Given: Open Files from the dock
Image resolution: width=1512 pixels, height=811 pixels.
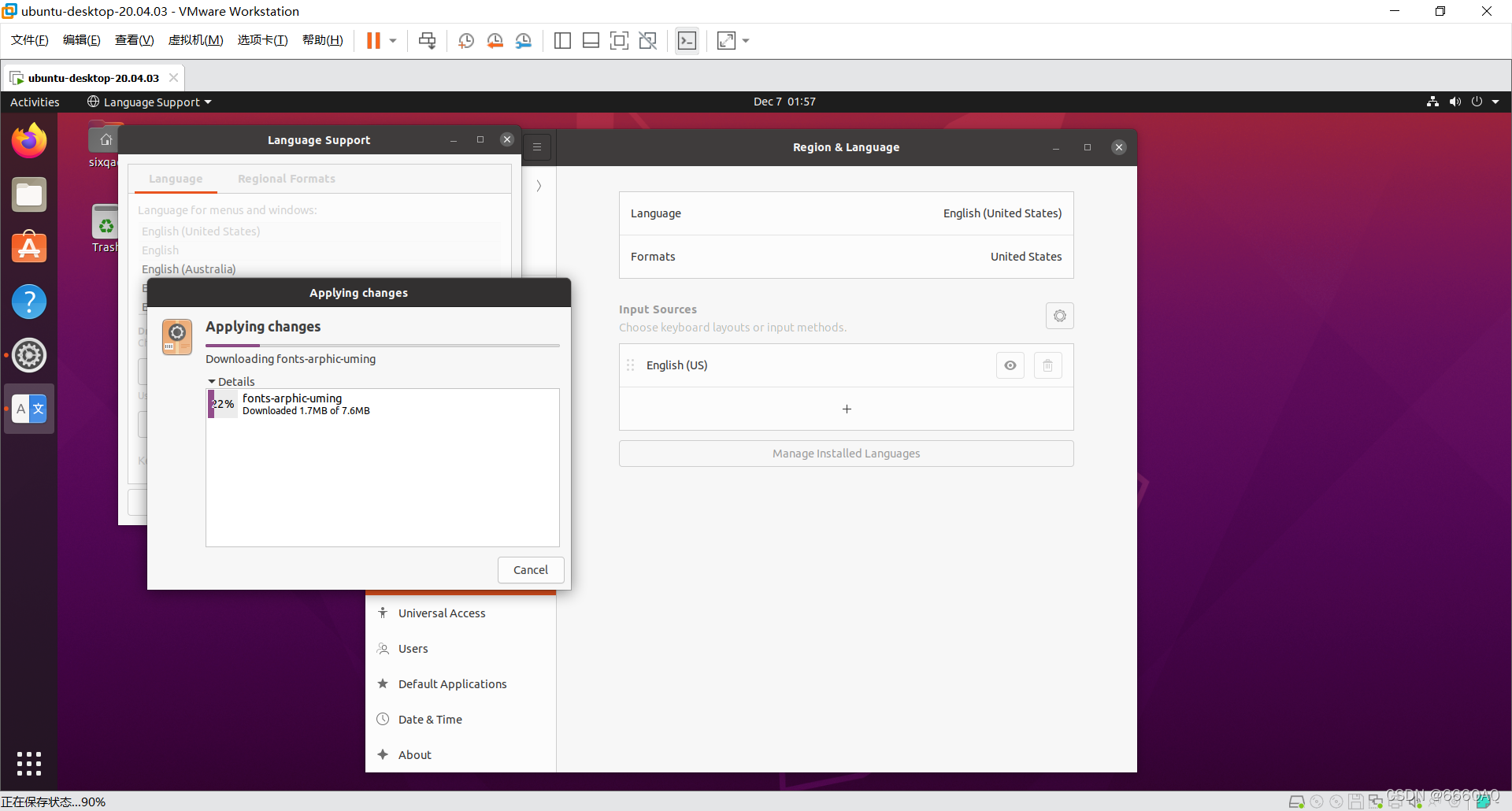Looking at the screenshot, I should pyautogui.click(x=29, y=194).
